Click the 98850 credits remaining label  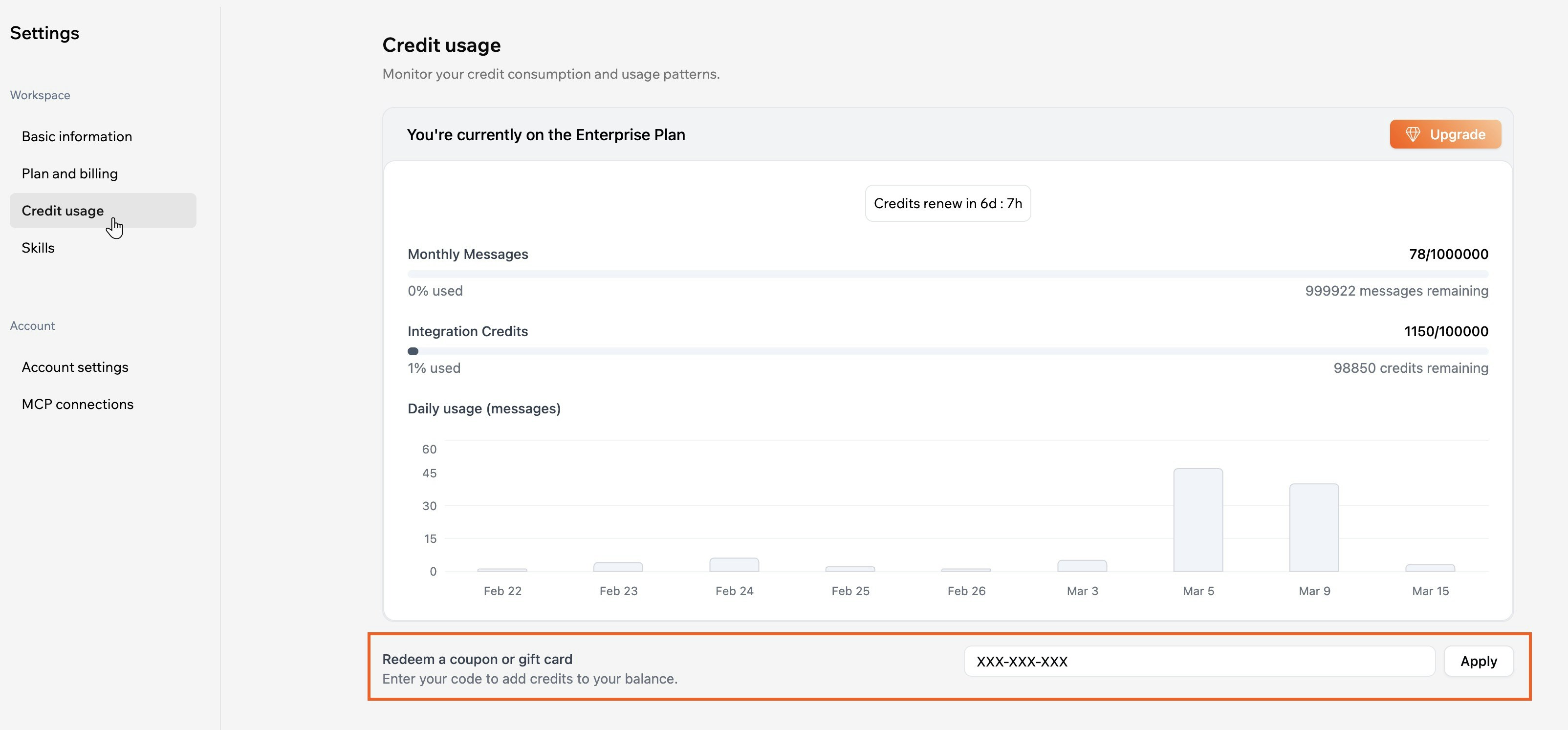[1411, 368]
